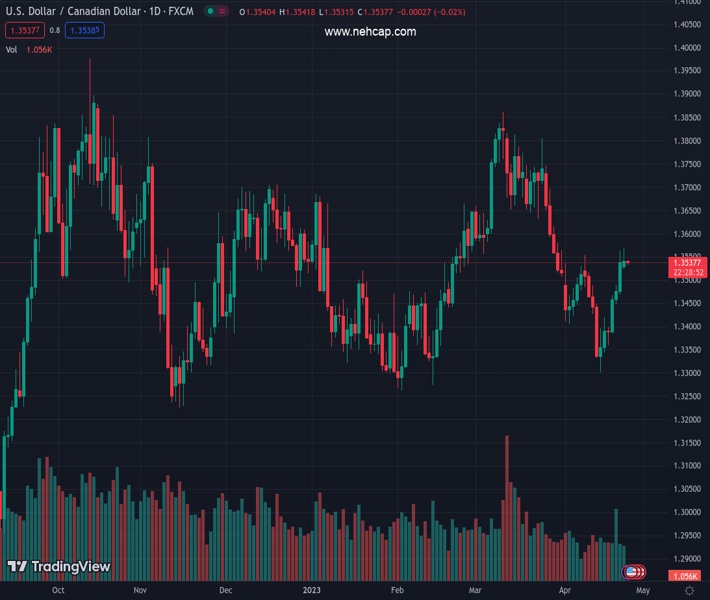Click the 2023 label on time axis
710x600 pixels.
[313, 591]
